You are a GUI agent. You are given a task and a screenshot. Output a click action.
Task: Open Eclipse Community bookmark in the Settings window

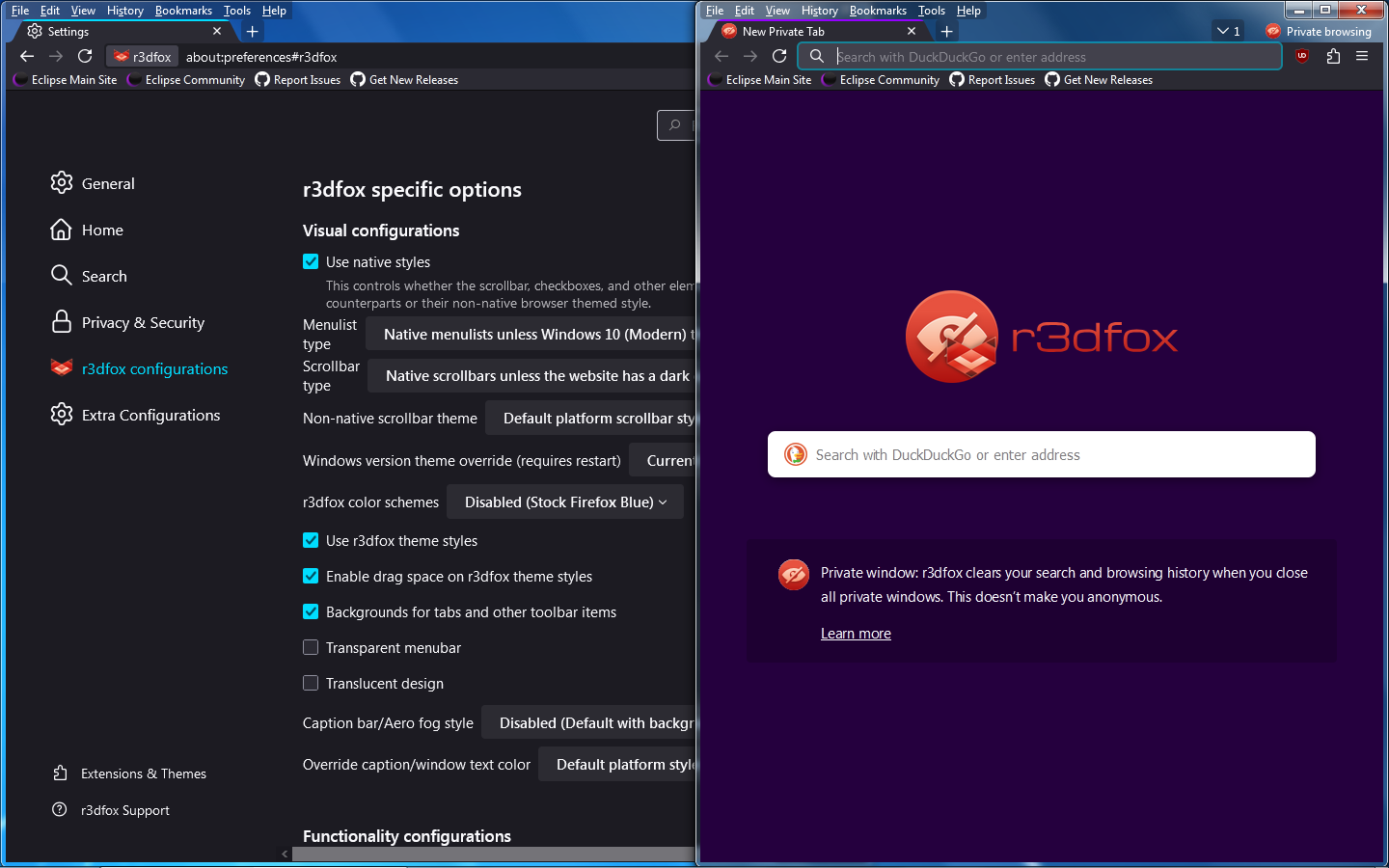coord(186,80)
